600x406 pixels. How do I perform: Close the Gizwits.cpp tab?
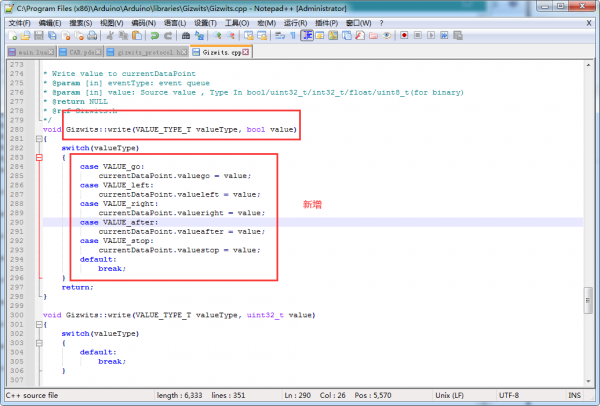pos(246,52)
